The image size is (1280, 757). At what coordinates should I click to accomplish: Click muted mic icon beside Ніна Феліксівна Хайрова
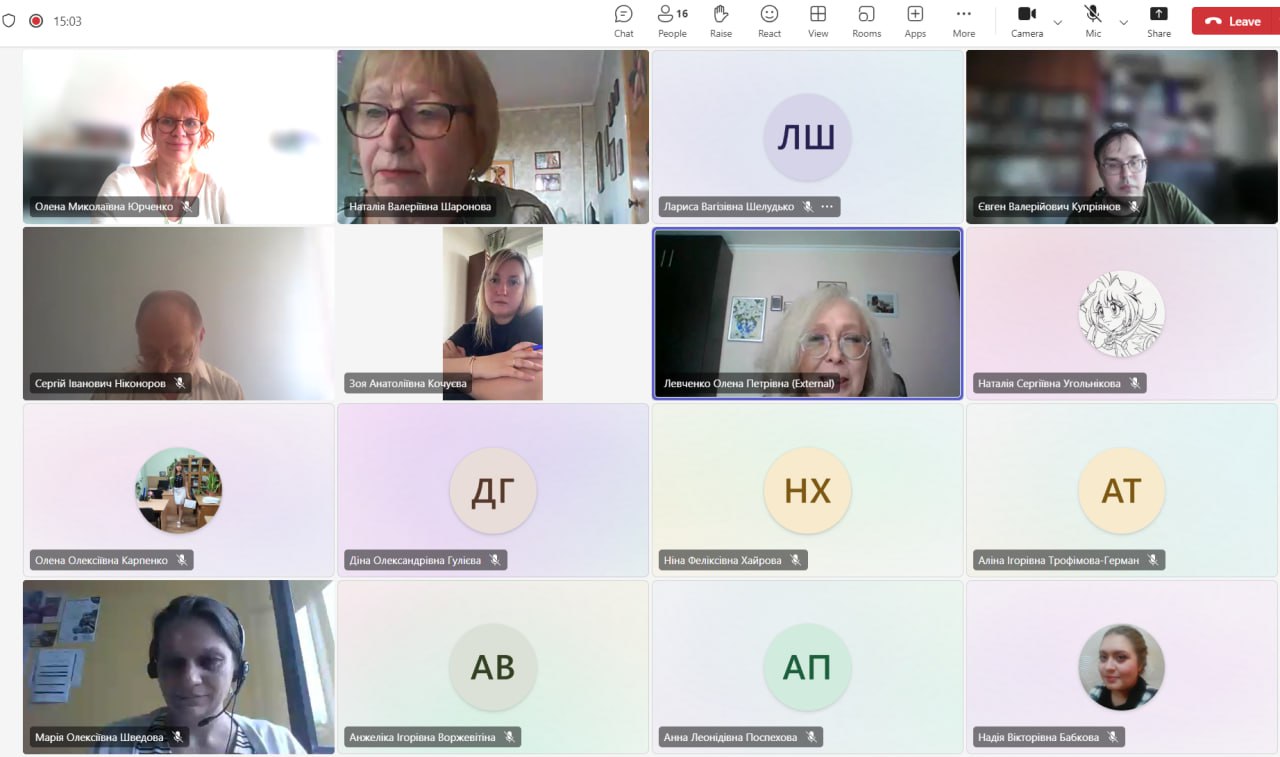coord(796,560)
